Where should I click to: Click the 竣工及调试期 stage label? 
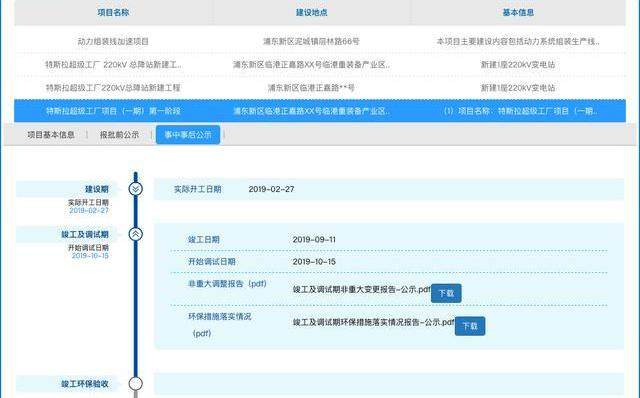85,234
